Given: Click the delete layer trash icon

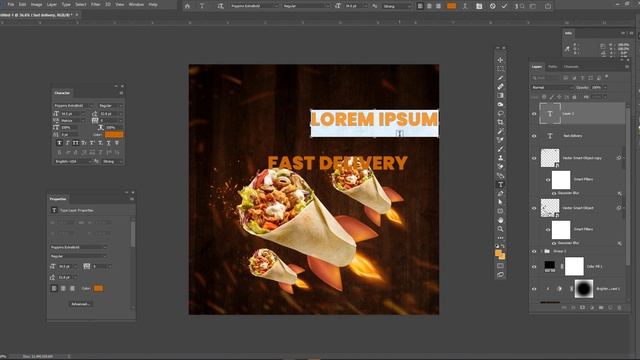Looking at the screenshot, I should click(x=619, y=307).
